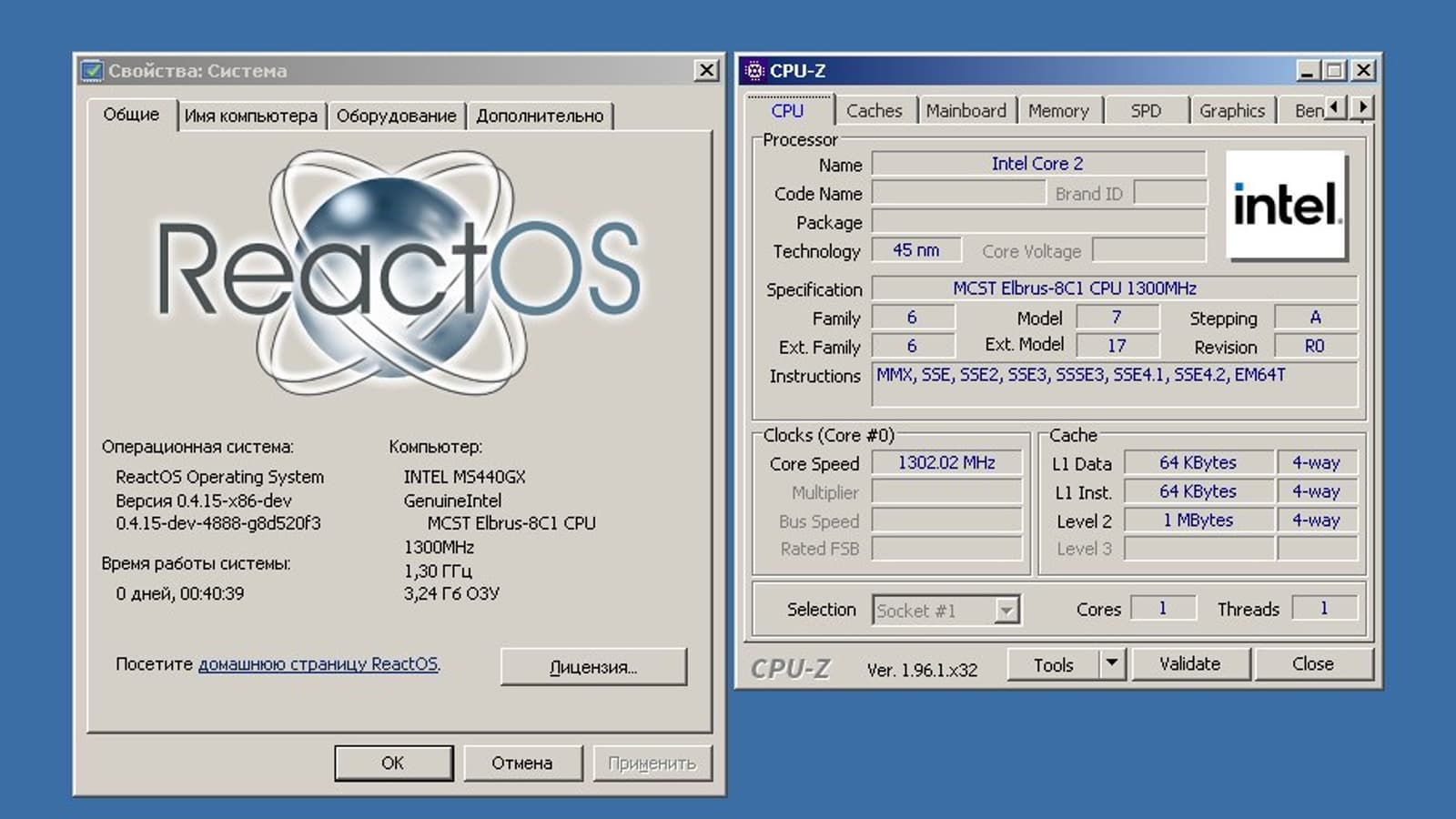Viewport: 1456px width, 819px height.
Task: Click the Model value 7
Action: (x=1117, y=318)
